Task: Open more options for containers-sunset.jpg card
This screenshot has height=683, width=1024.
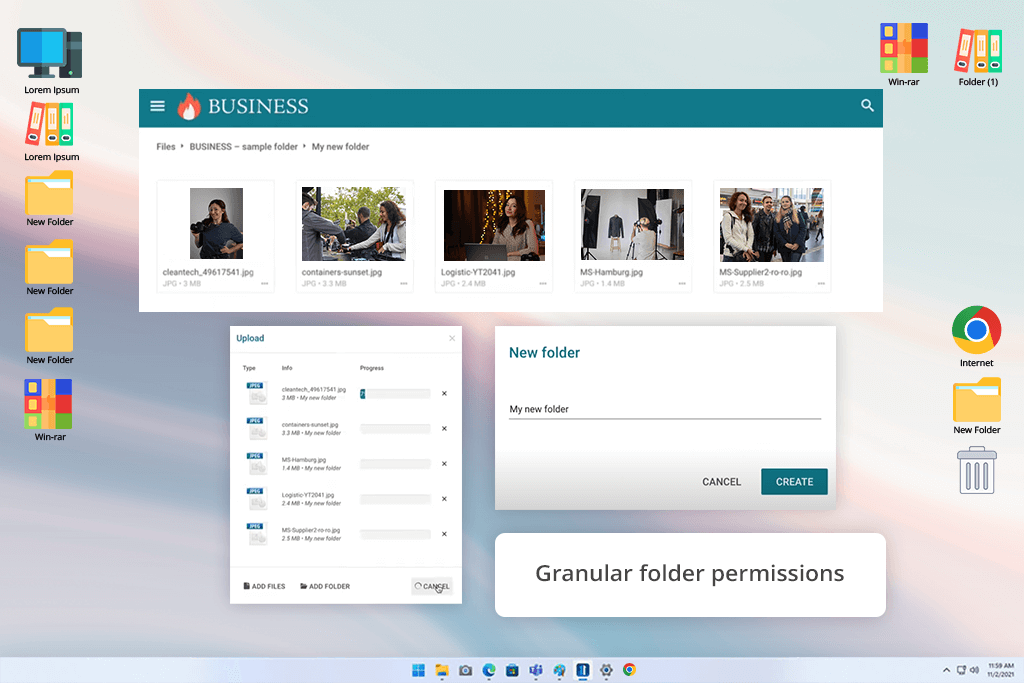Action: [x=404, y=283]
